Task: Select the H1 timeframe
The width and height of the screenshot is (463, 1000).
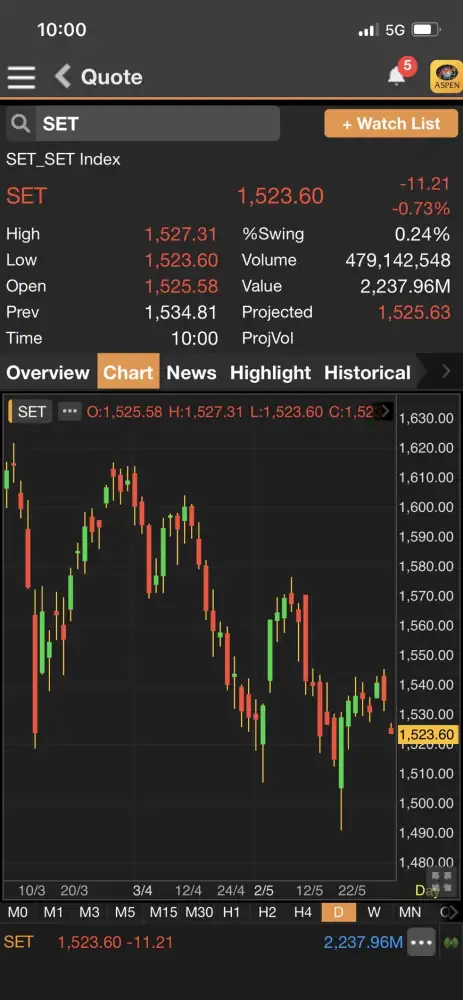Action: (x=231, y=913)
